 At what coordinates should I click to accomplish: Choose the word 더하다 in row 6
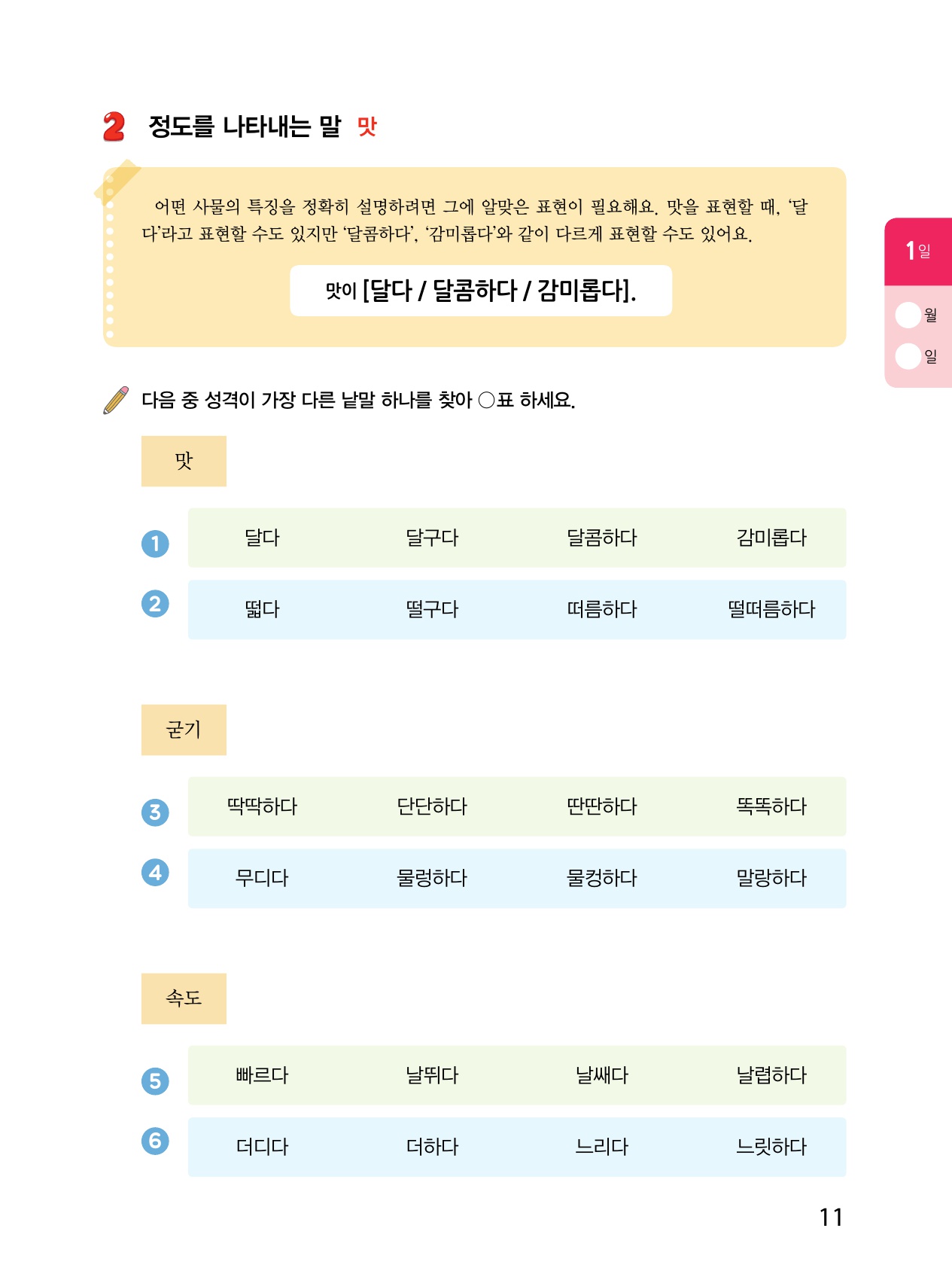pyautogui.click(x=432, y=1147)
